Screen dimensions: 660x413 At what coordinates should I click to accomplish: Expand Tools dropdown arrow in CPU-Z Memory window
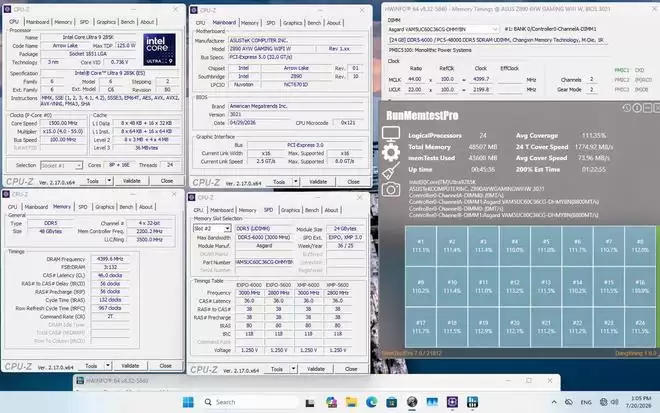(x=108, y=366)
